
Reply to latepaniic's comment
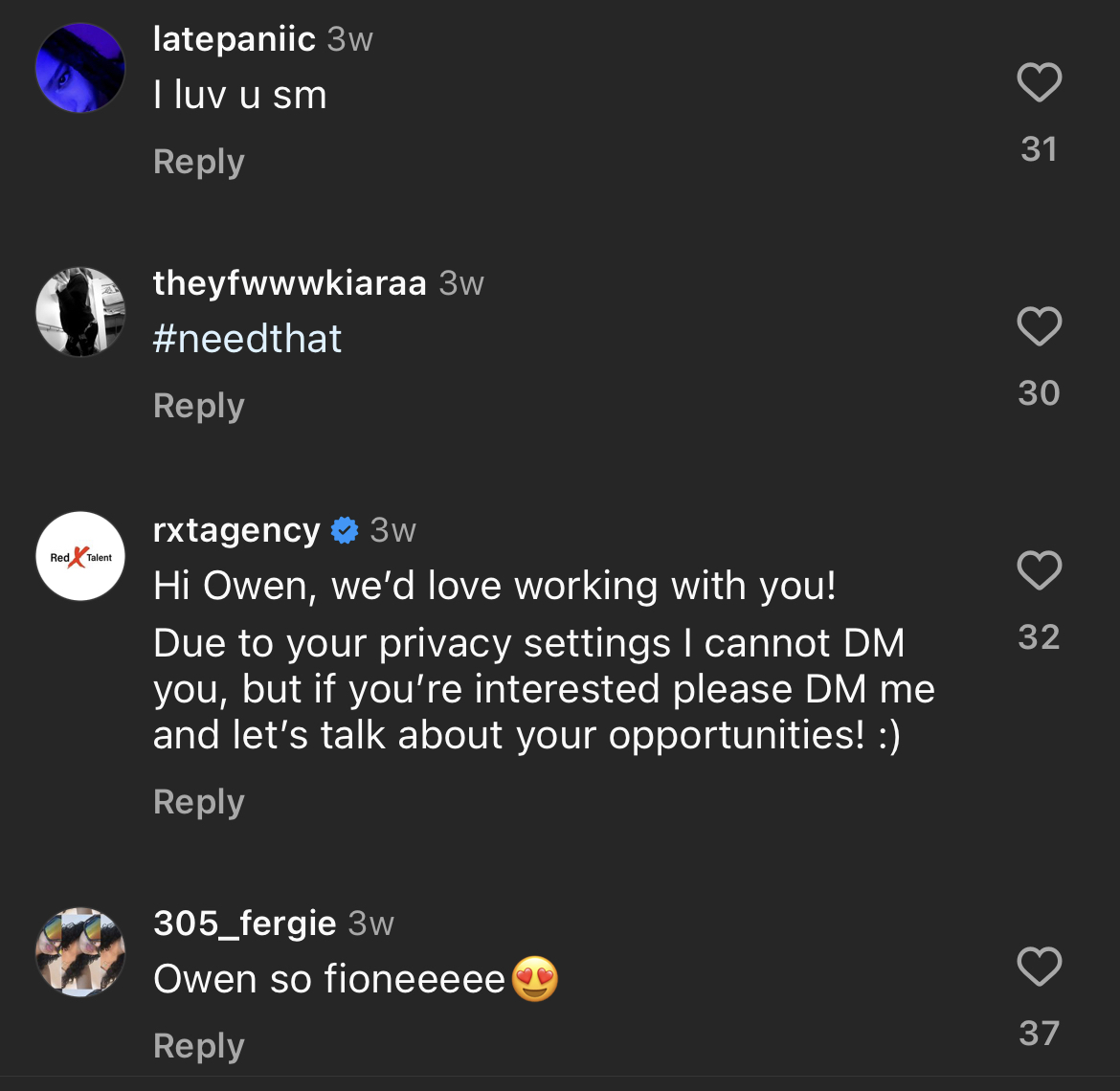(199, 162)
